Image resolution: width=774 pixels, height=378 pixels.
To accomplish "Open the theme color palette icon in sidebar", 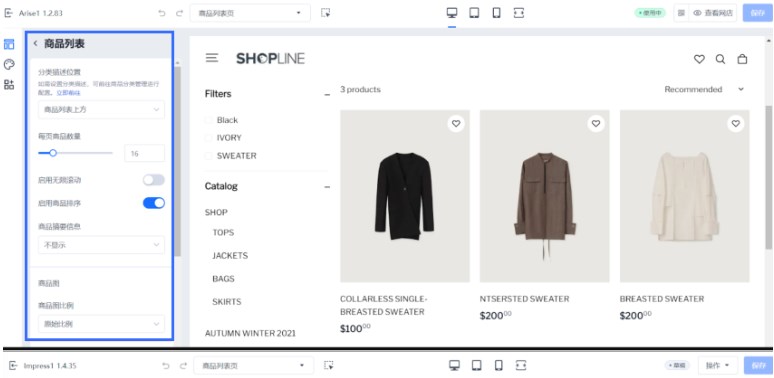I will [x=9, y=64].
